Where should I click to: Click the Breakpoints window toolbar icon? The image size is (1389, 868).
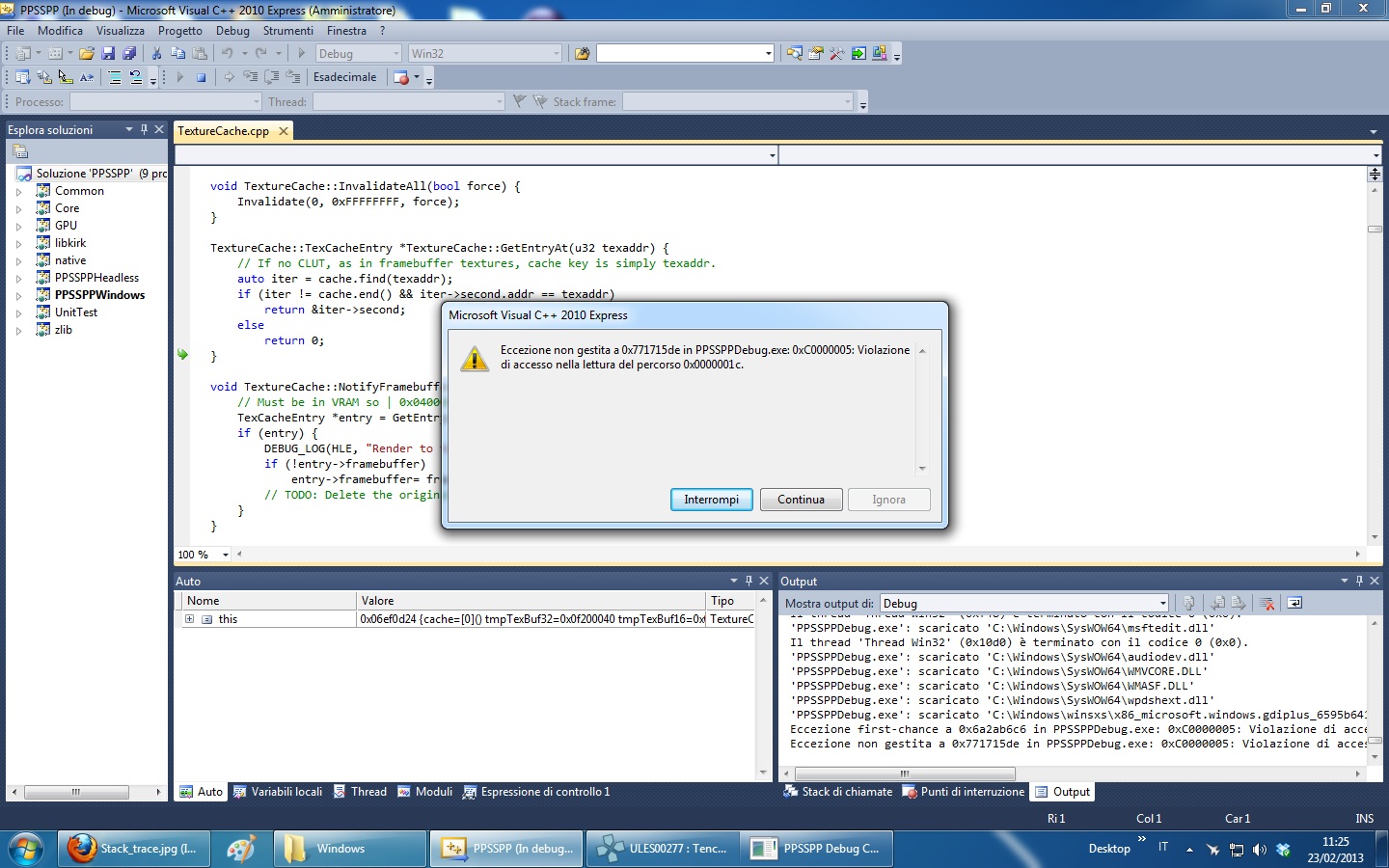[401, 77]
